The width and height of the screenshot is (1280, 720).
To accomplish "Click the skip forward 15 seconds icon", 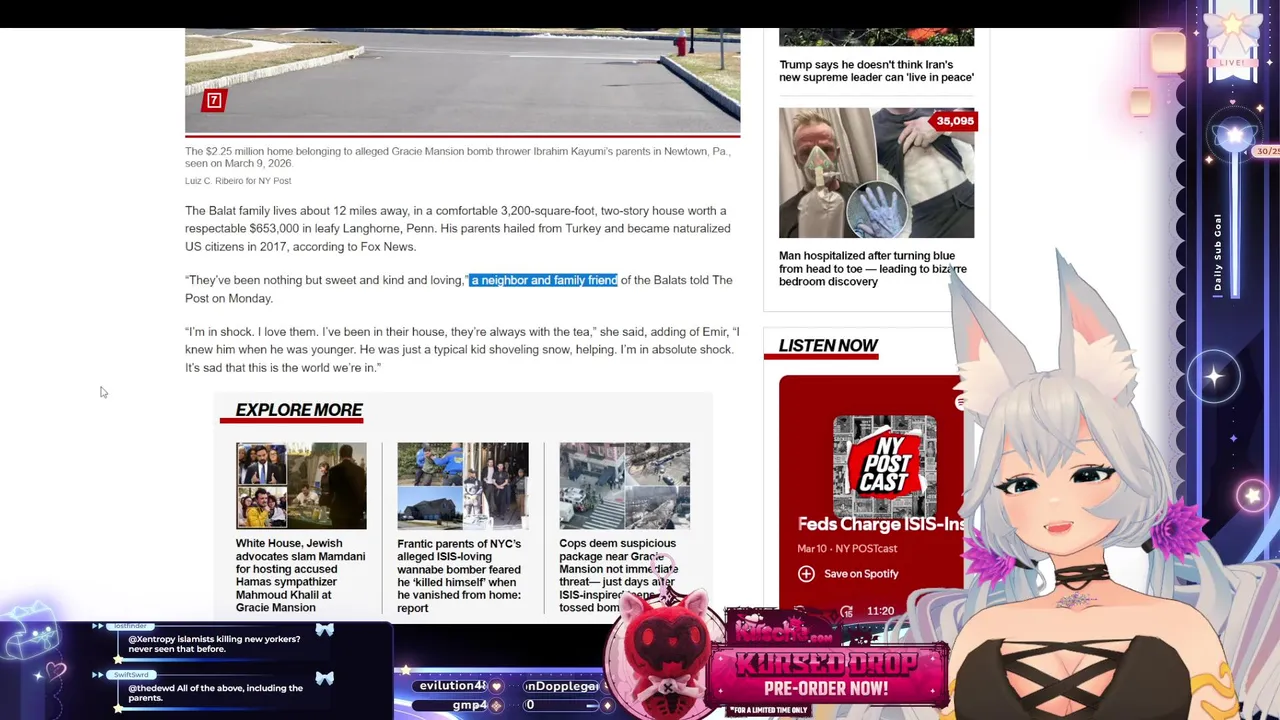I will 846,611.
